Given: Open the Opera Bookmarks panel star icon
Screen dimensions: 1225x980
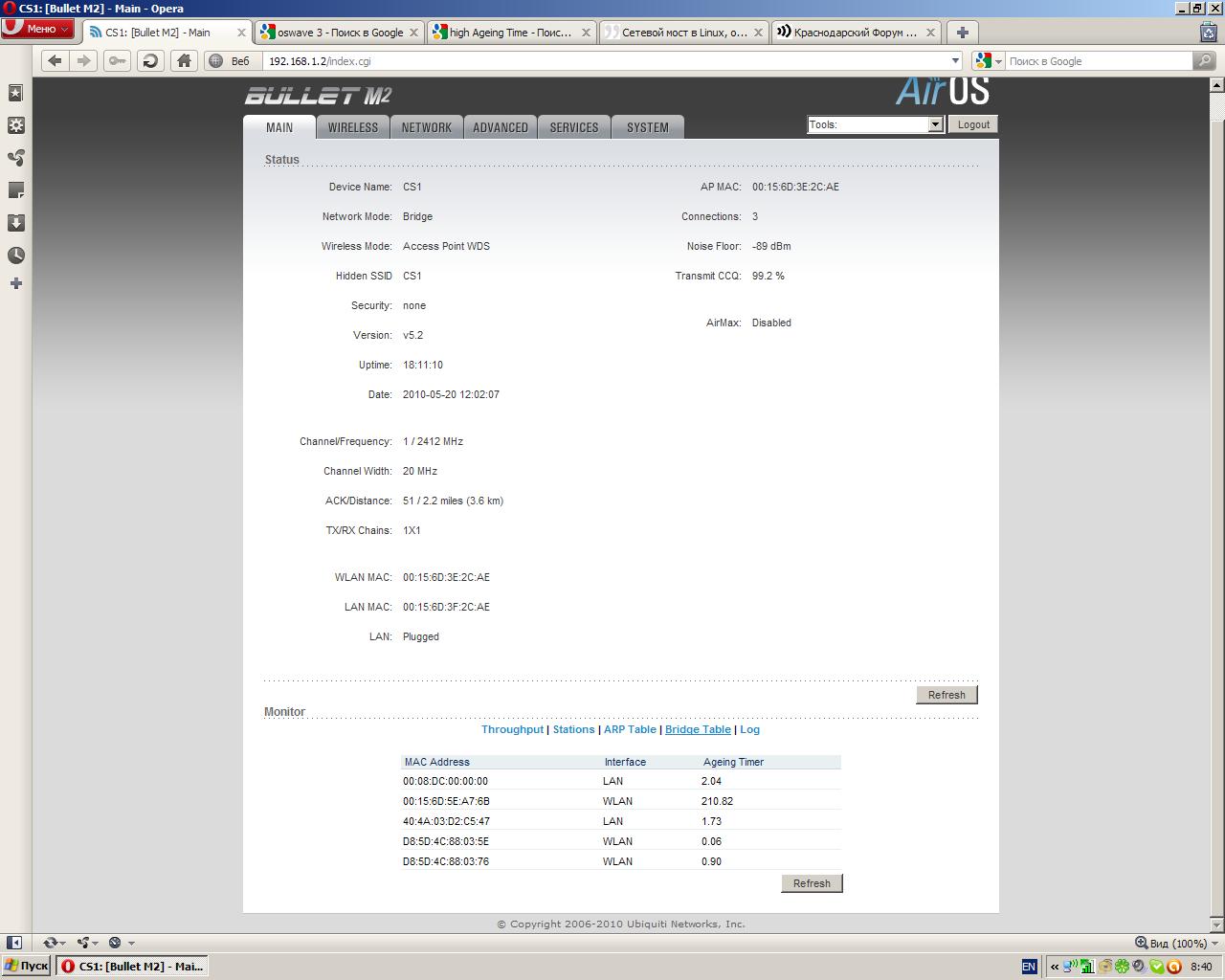Looking at the screenshot, I should (15, 93).
